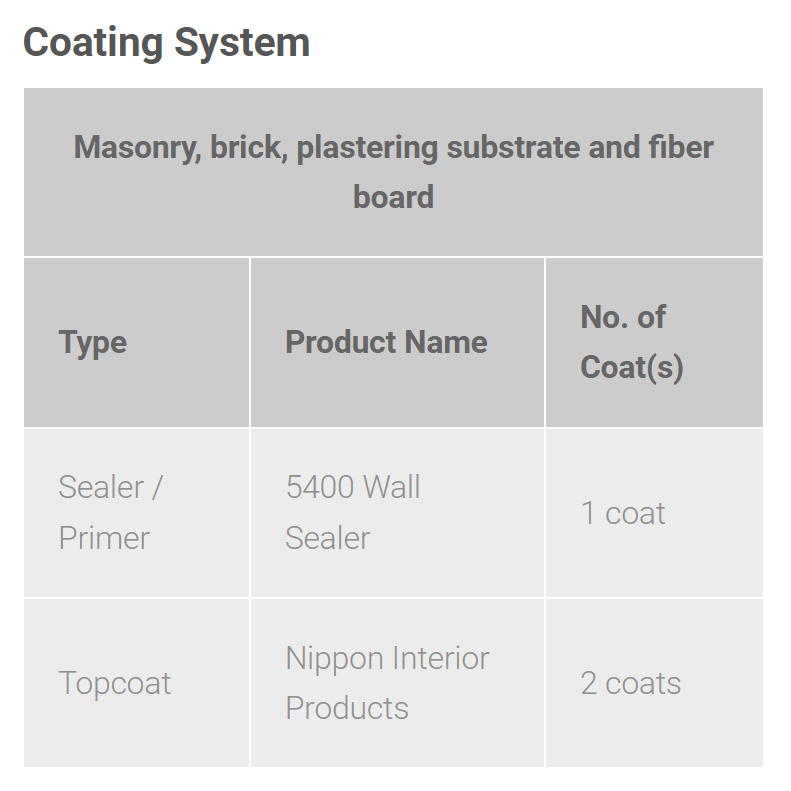Select the Product Name column header
This screenshot has height=791, width=791.
[x=386, y=342]
